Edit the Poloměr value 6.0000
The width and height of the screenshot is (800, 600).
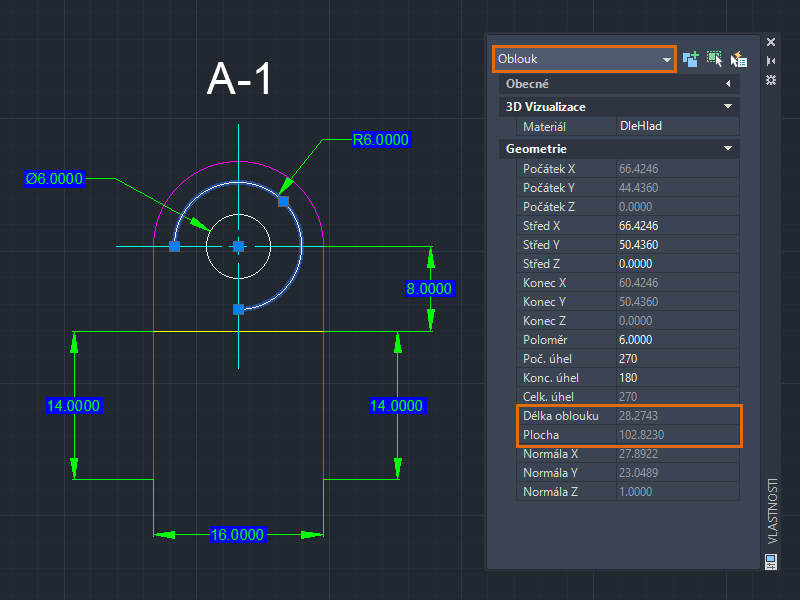tap(678, 340)
